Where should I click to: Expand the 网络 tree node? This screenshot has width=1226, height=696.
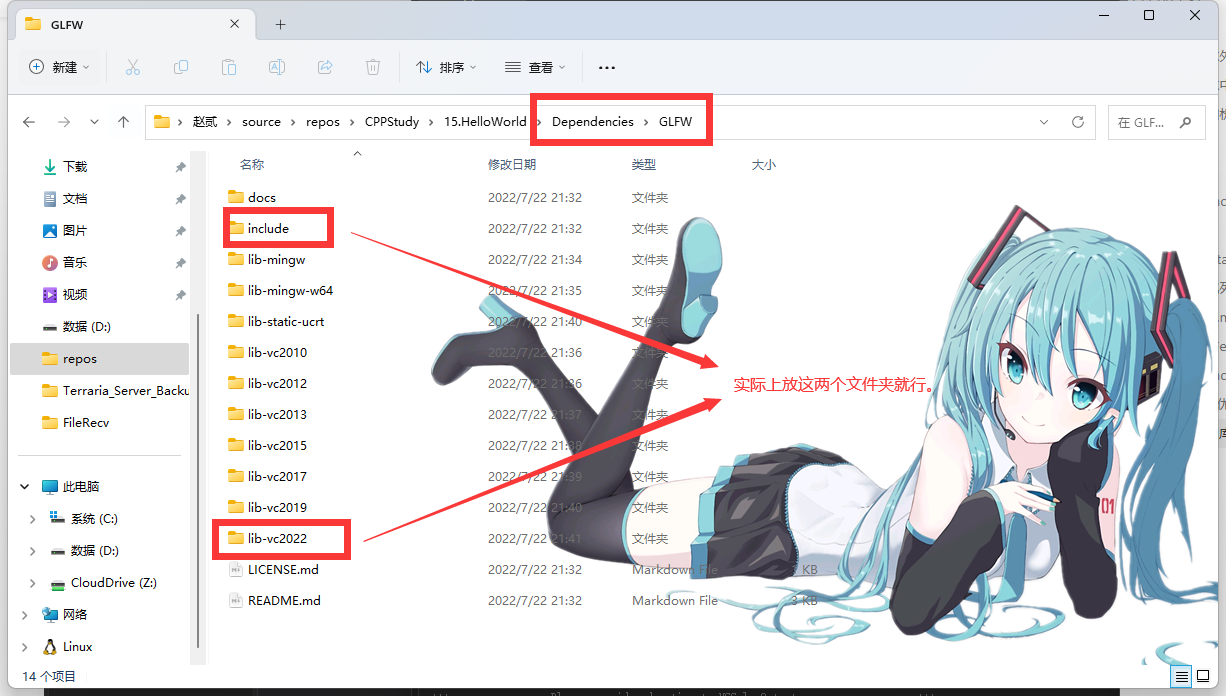[x=25, y=615]
